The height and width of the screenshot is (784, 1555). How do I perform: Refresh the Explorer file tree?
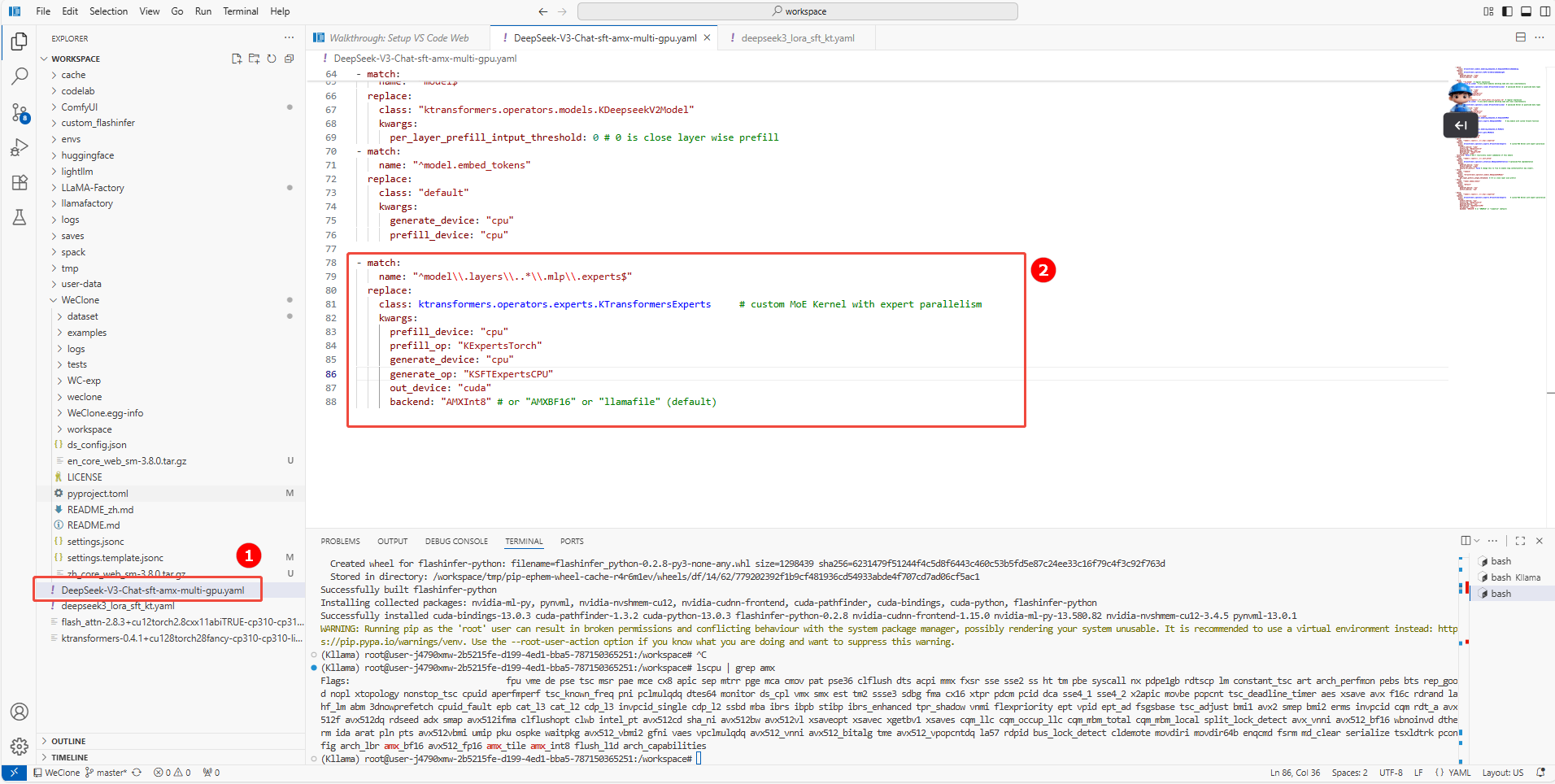pos(272,59)
